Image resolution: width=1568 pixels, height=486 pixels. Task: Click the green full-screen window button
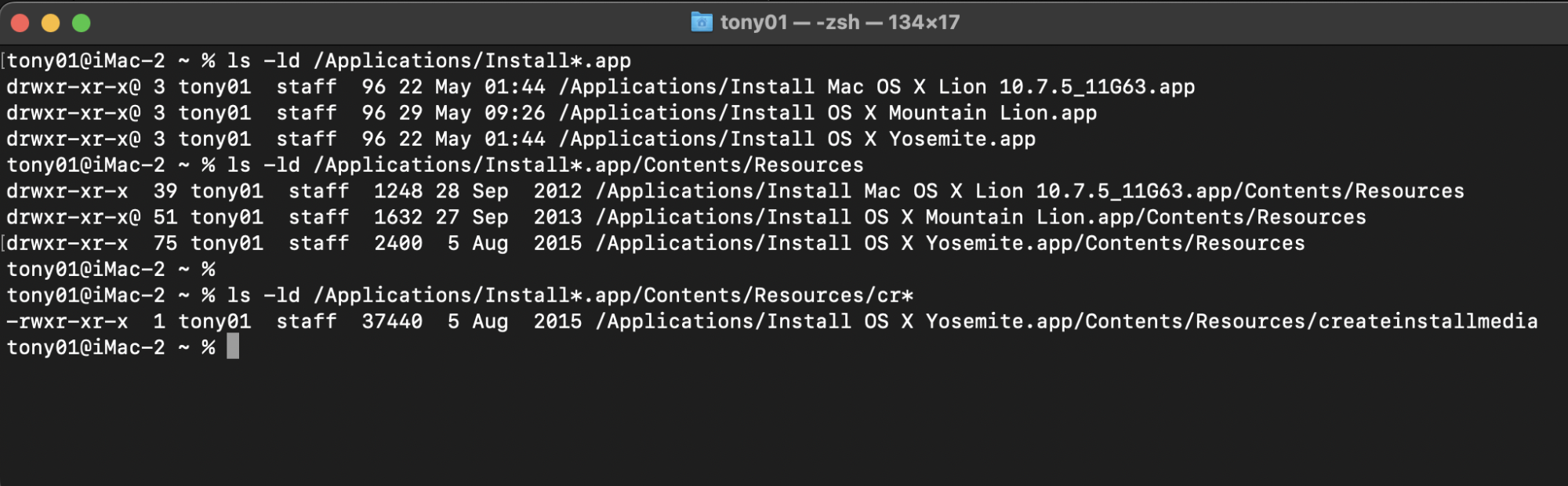pos(81,23)
